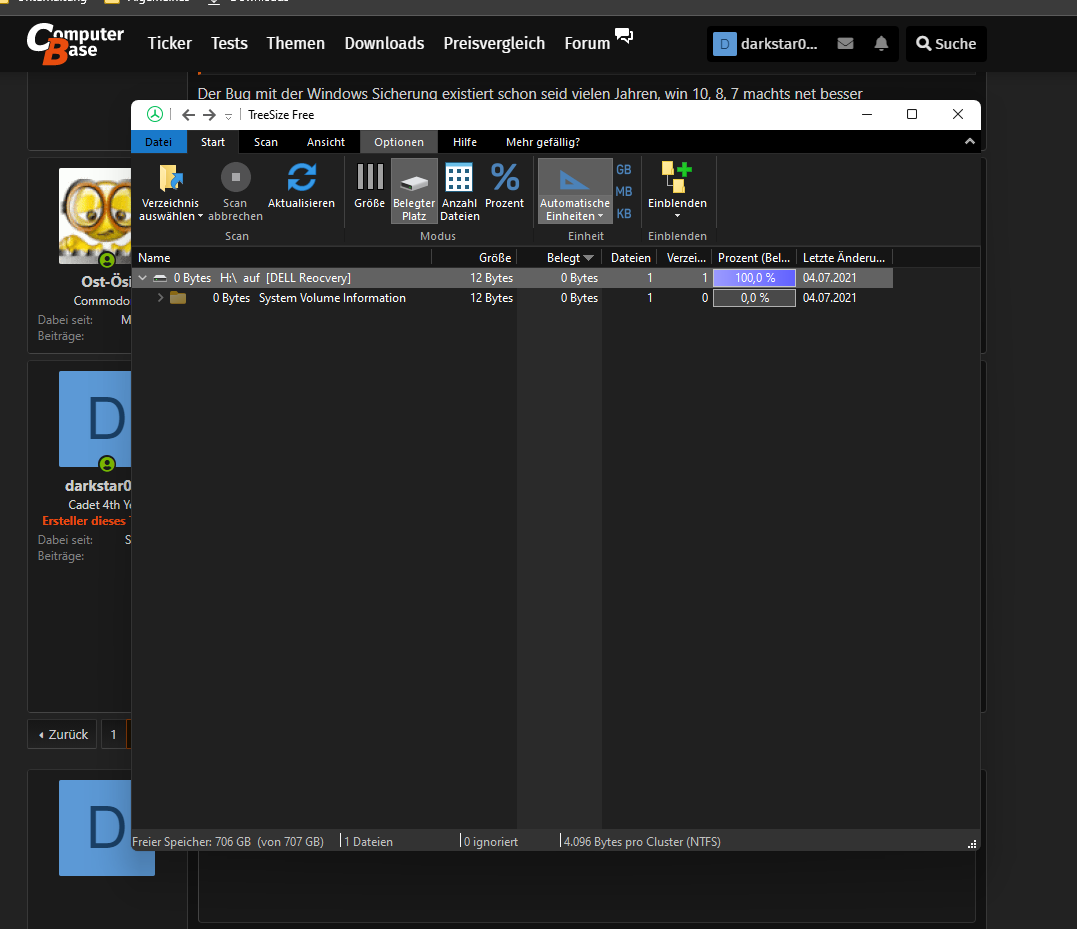This screenshot has height=929, width=1077.
Task: Open the Einblenden dropdown button
Action: (677, 191)
